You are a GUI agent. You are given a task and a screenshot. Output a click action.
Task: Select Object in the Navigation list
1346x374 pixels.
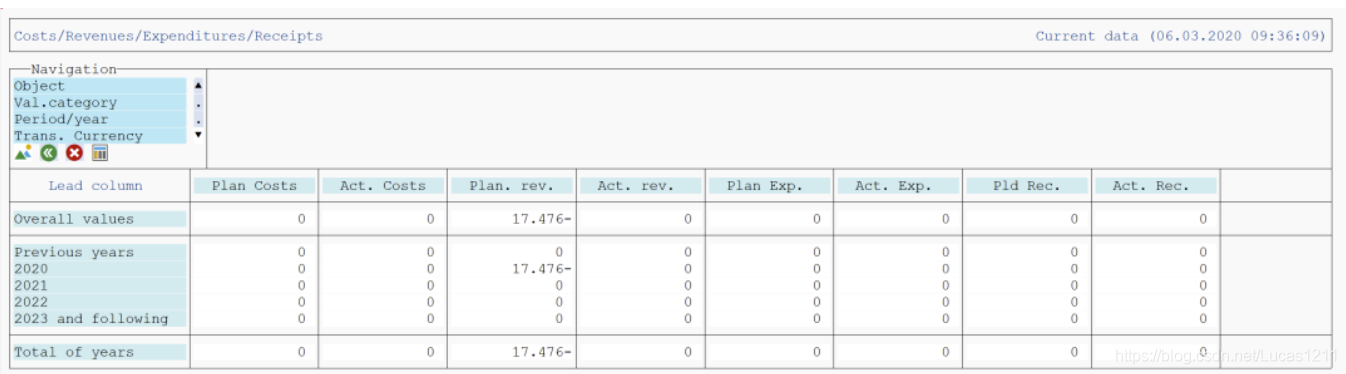(99, 86)
